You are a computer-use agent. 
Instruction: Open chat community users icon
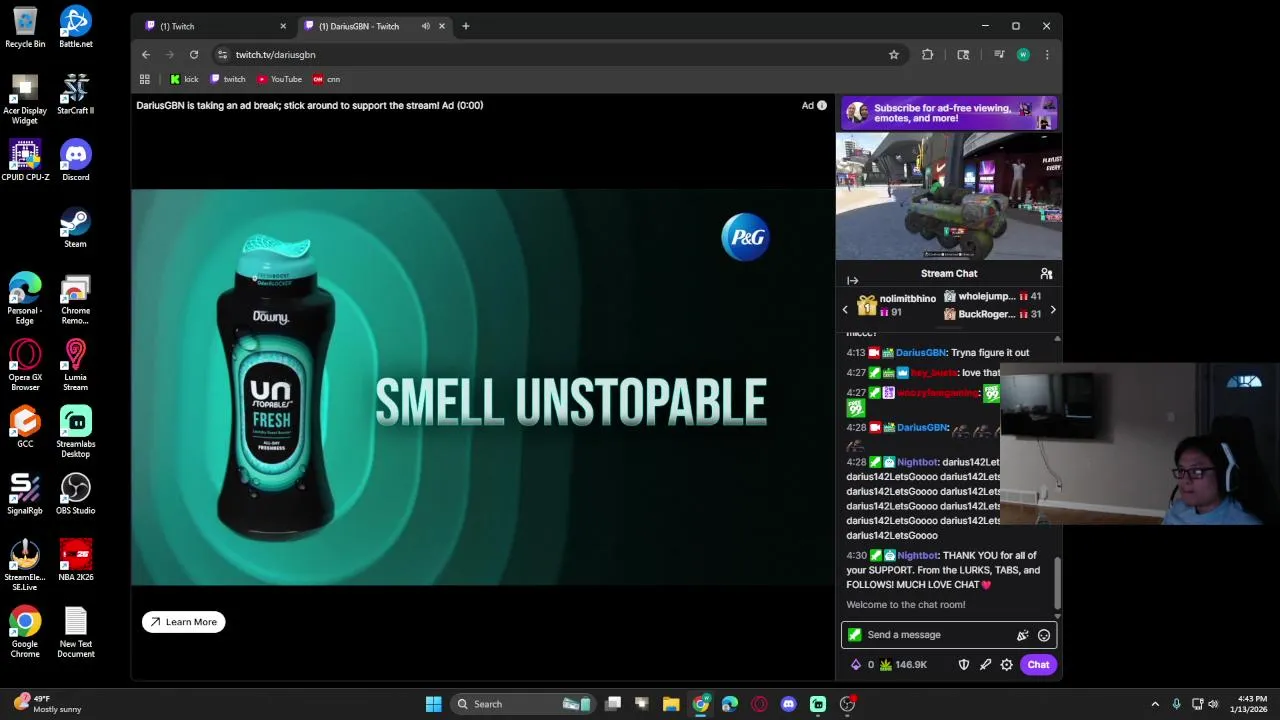[x=1046, y=273]
